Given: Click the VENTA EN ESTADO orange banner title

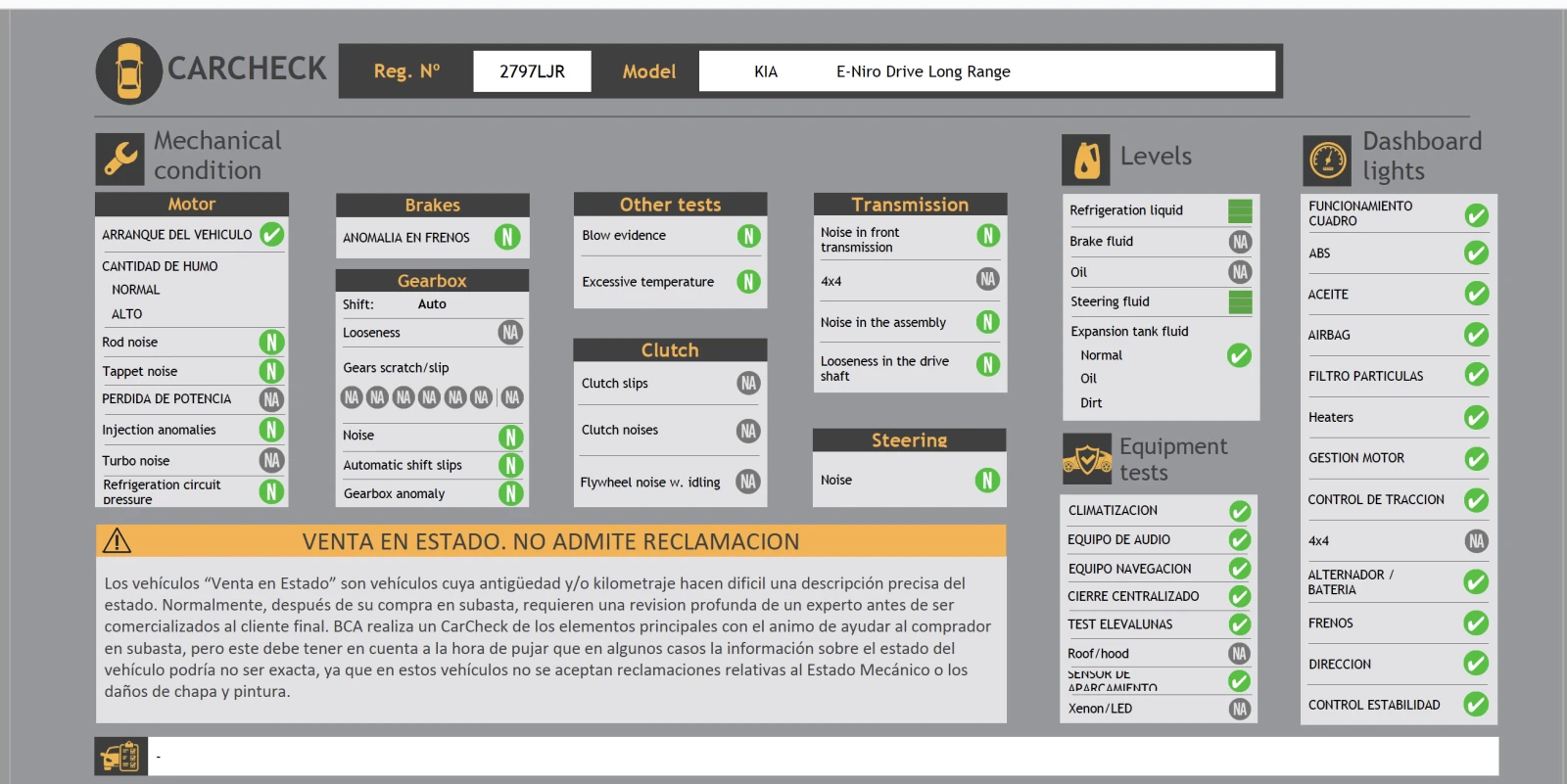Looking at the screenshot, I should (x=550, y=541).
